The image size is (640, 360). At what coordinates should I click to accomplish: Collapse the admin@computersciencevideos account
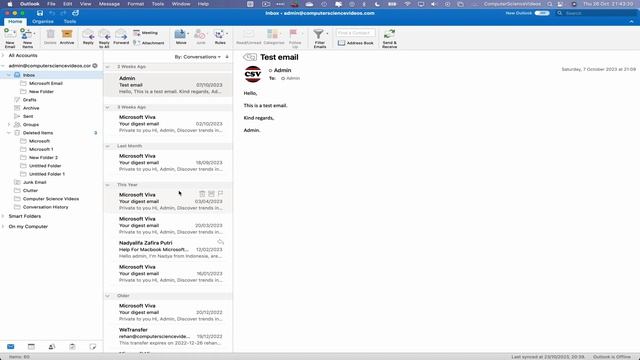click(x=3, y=66)
